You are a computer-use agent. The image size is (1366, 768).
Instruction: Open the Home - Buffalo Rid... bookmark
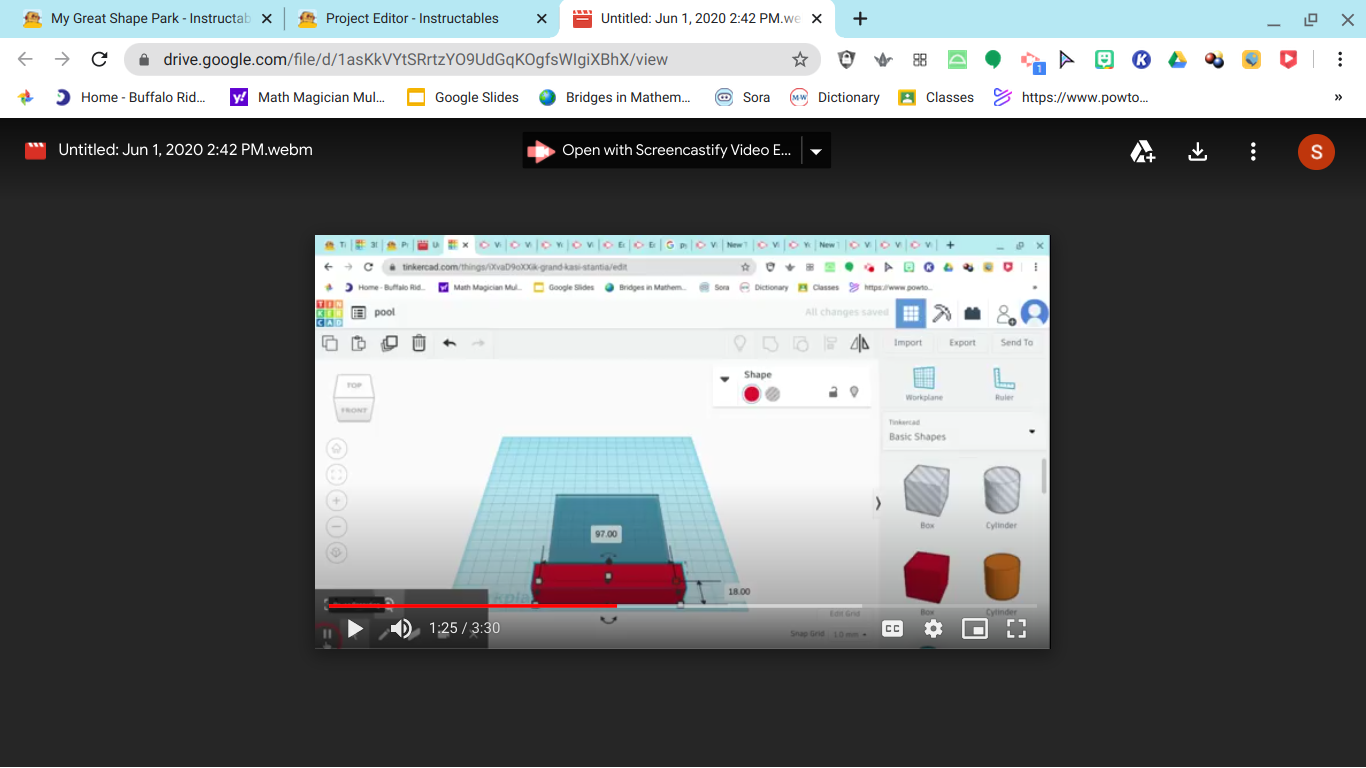(x=130, y=97)
